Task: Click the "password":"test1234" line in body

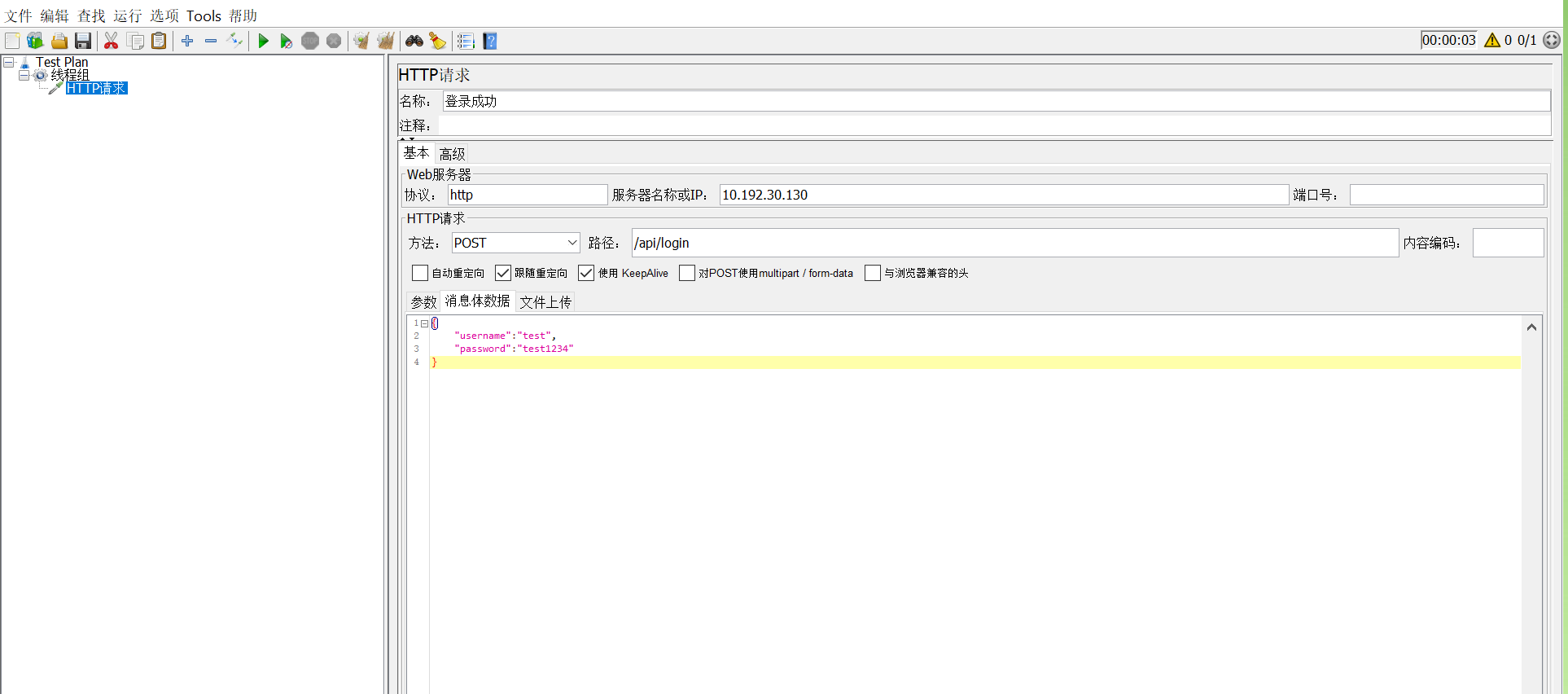Action: pyautogui.click(x=514, y=349)
